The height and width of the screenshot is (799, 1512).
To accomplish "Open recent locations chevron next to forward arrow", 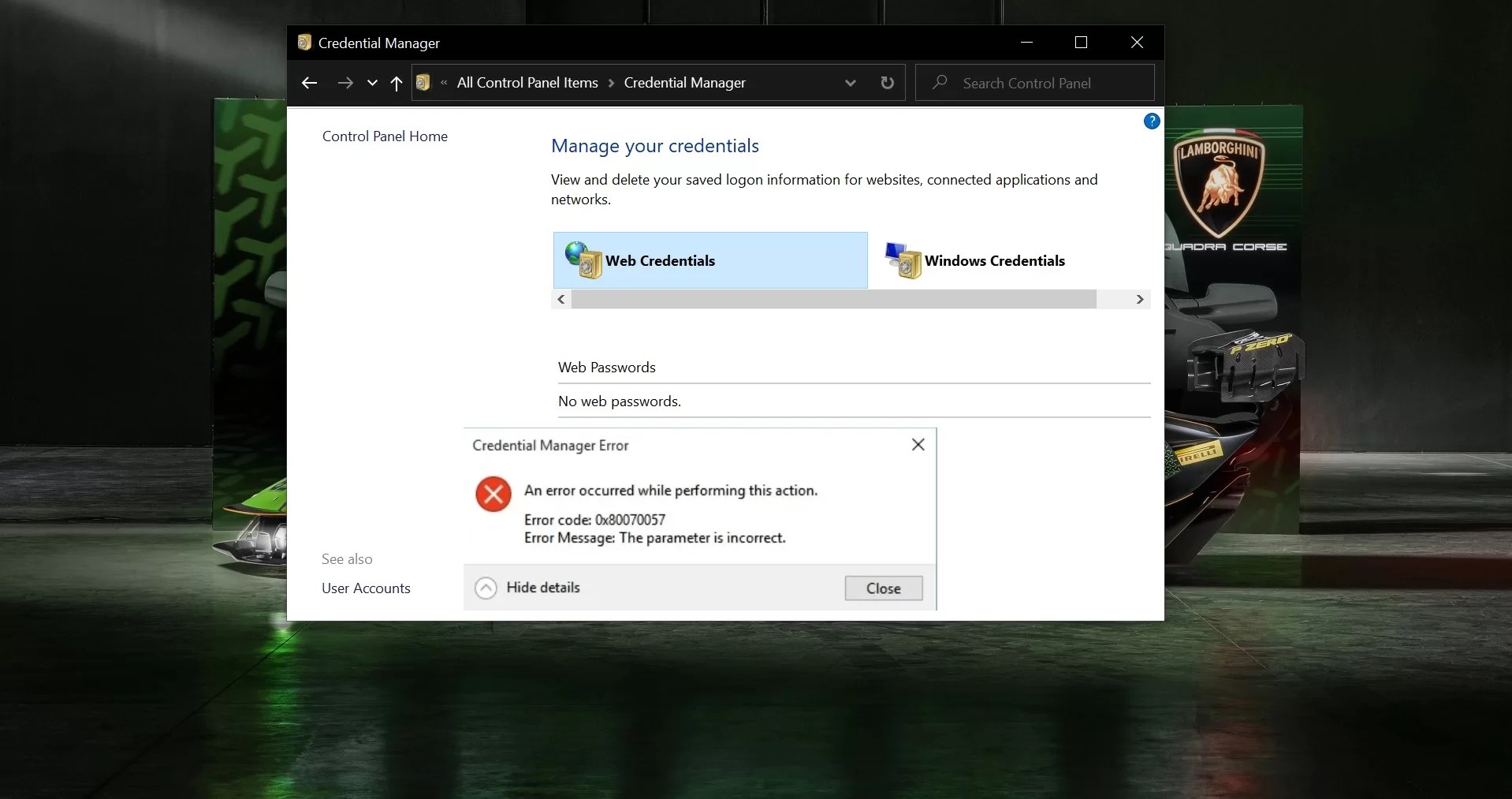I will [x=371, y=84].
